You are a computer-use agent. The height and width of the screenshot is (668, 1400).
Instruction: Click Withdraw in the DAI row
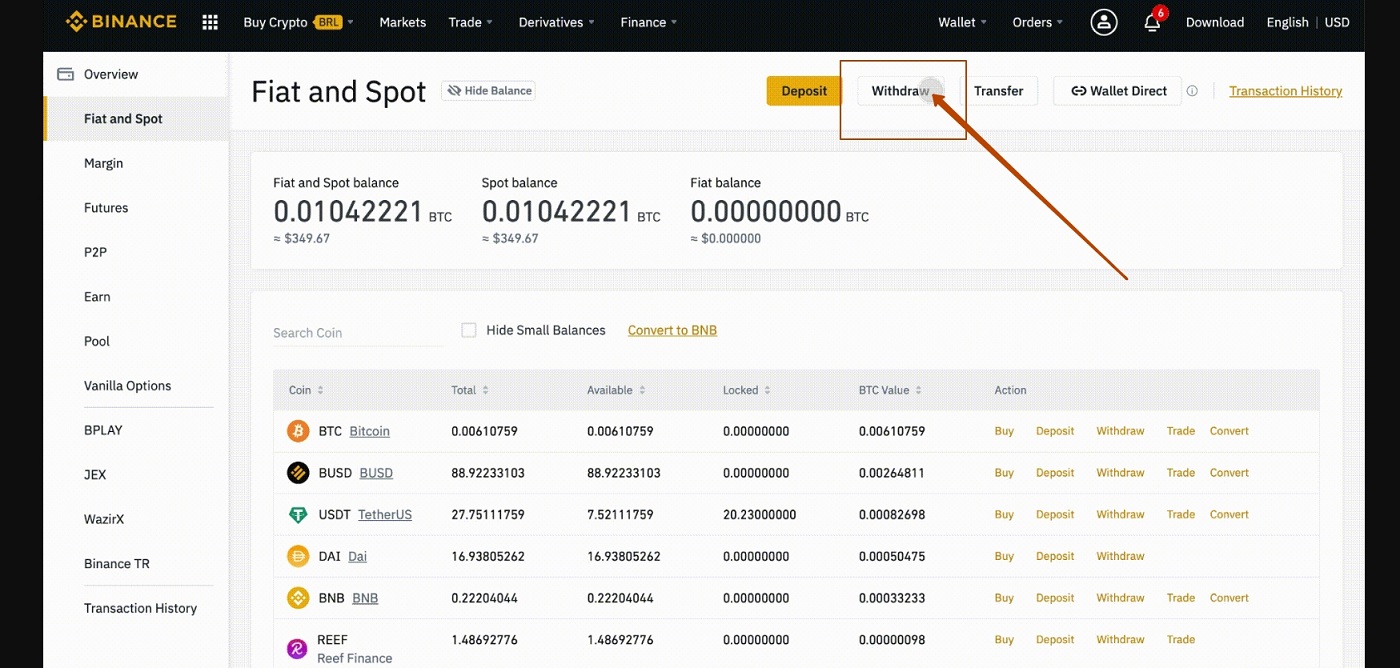[x=1120, y=556]
